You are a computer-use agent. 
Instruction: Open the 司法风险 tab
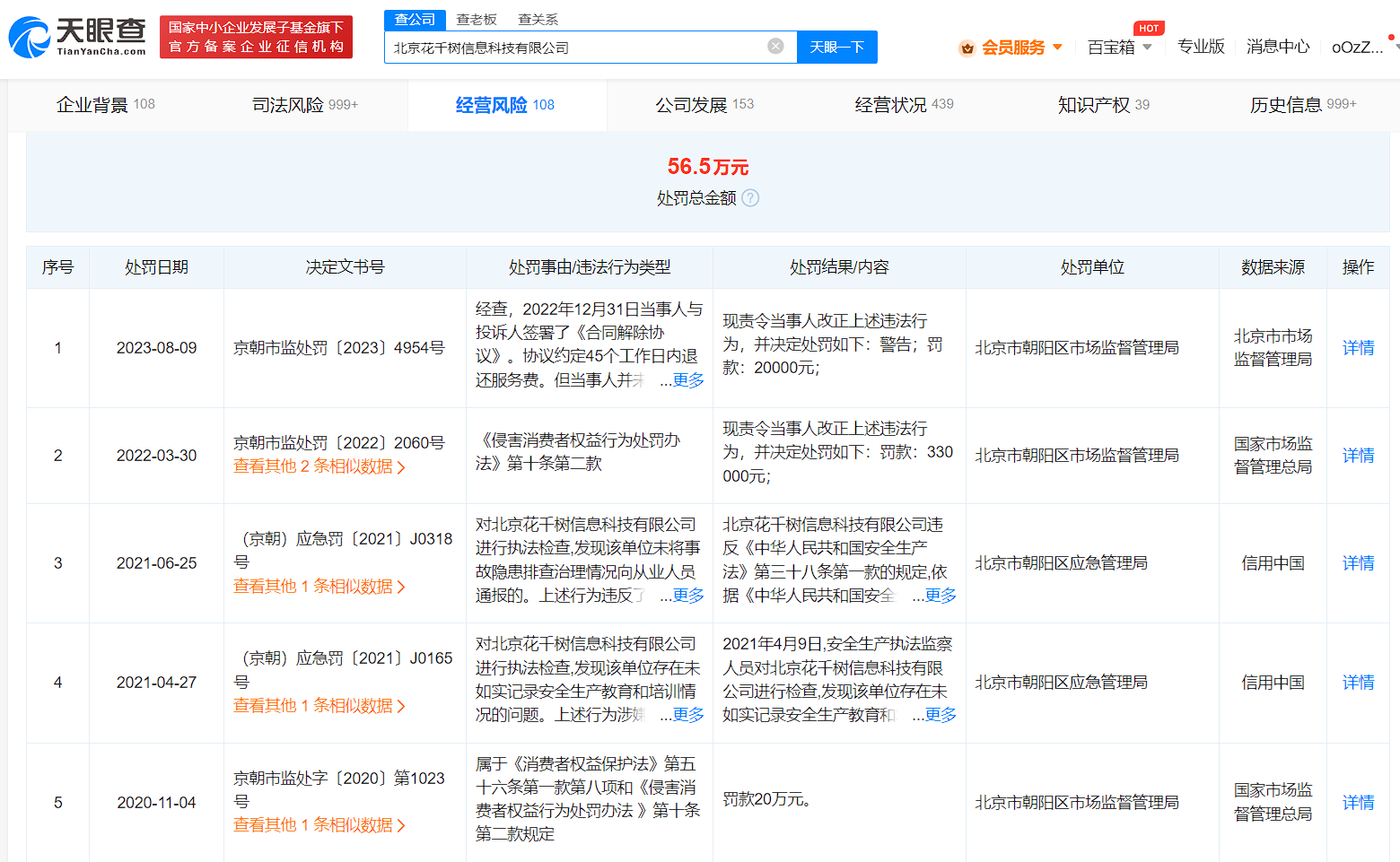pos(305,105)
